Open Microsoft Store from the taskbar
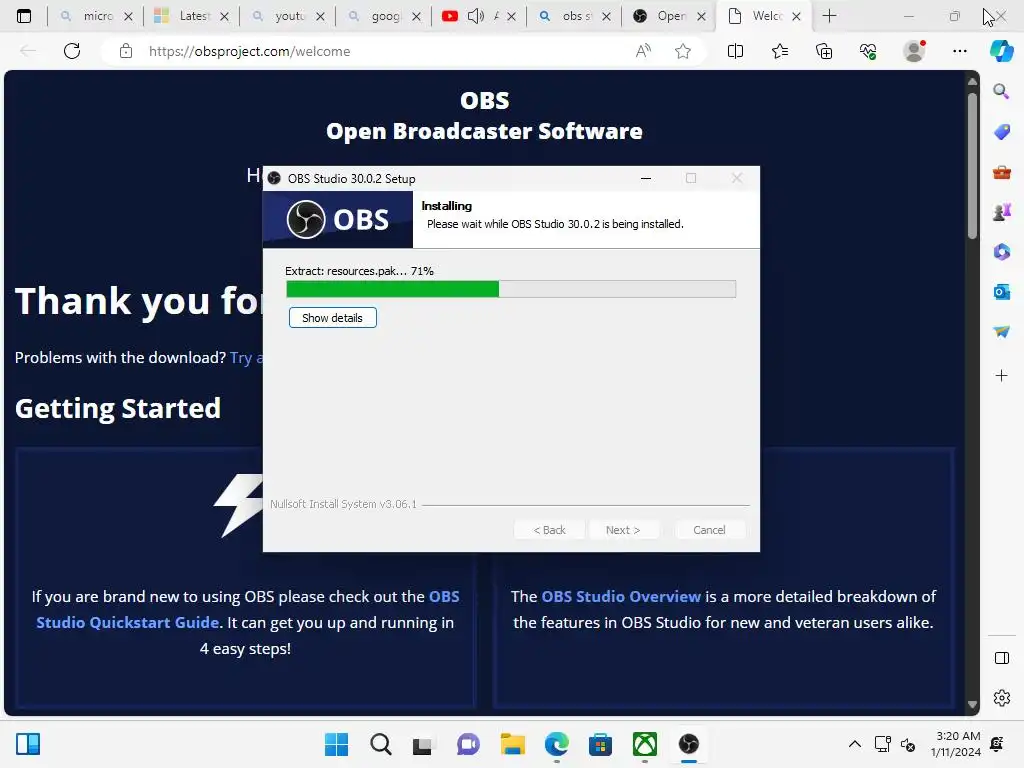Screen dimensions: 1024x768 (600, 744)
